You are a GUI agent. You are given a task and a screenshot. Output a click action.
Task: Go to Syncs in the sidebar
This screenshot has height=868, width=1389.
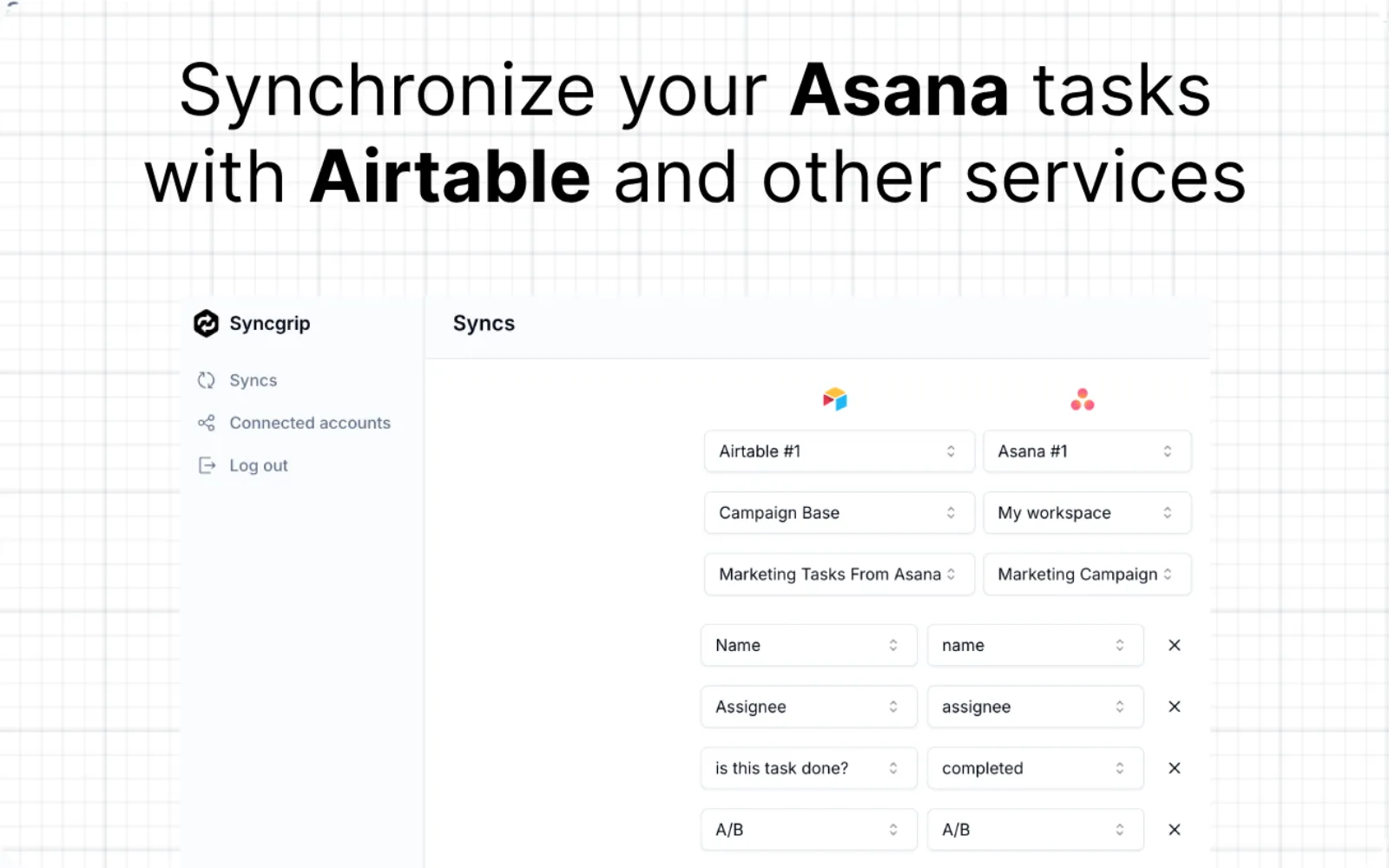click(253, 380)
